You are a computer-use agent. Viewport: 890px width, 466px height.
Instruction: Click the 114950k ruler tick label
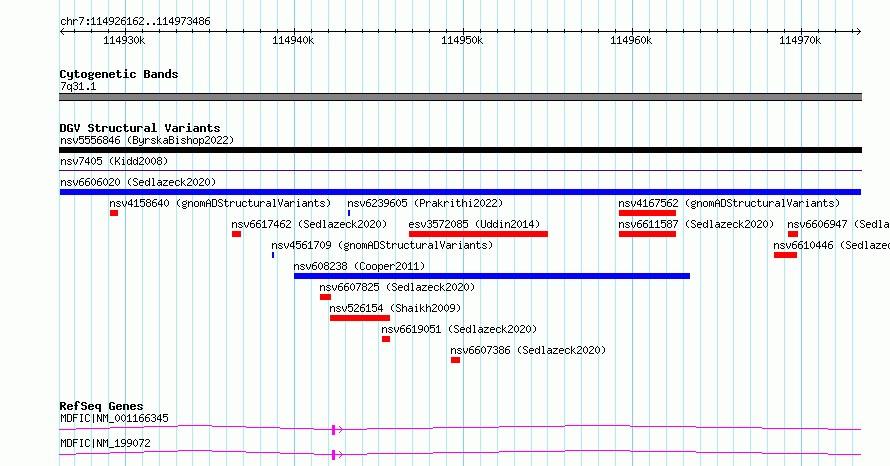[x=462, y=41]
